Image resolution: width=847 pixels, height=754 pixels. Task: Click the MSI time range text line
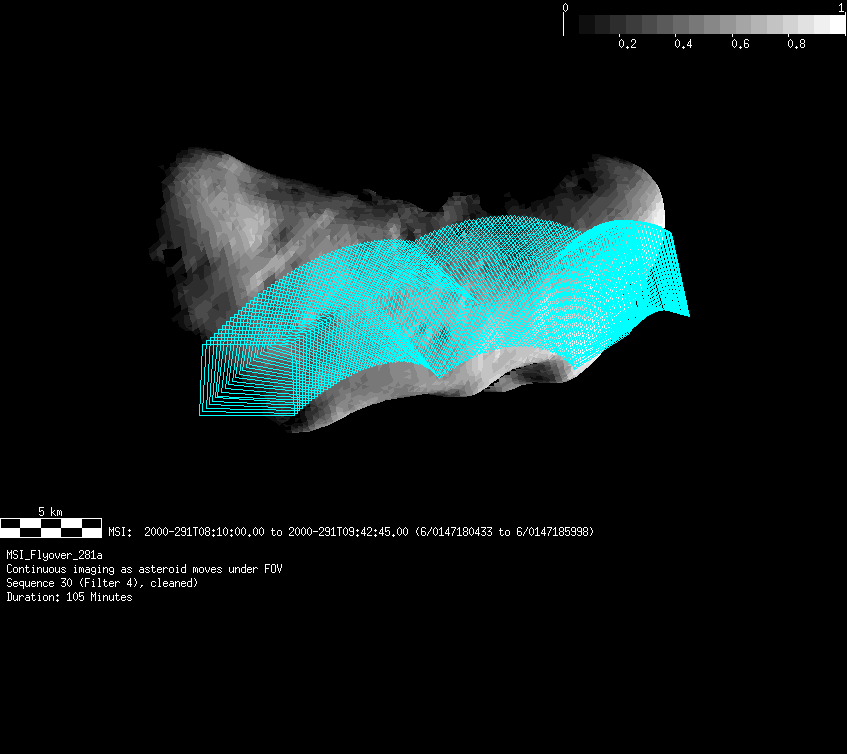351,532
